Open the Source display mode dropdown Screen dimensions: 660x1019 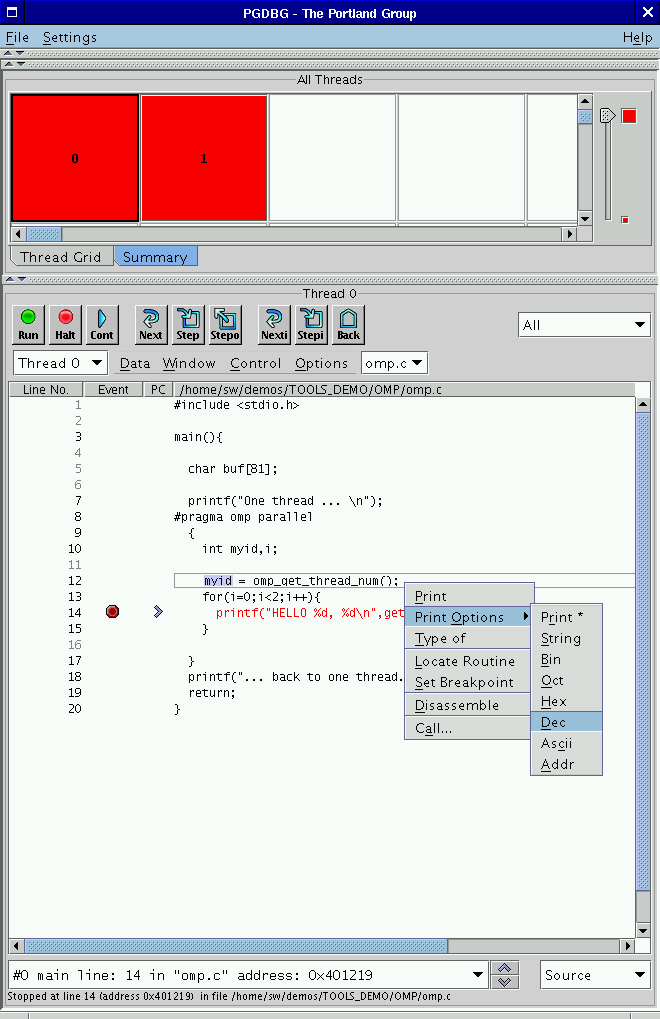point(595,975)
